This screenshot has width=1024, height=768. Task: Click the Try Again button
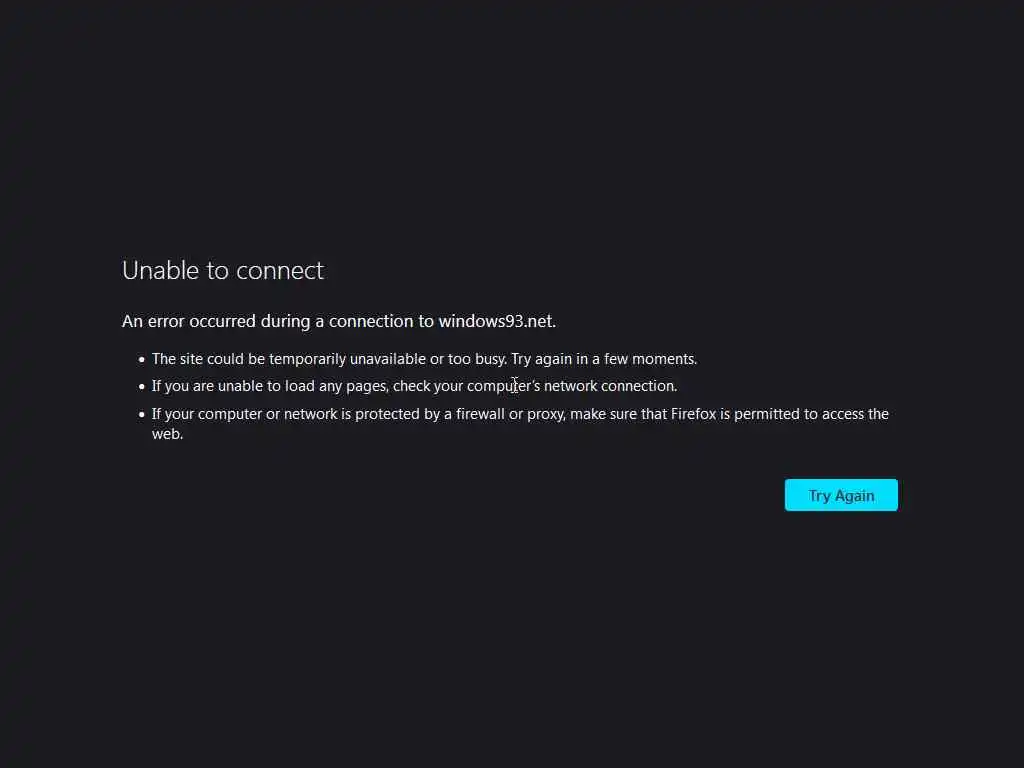tap(841, 495)
